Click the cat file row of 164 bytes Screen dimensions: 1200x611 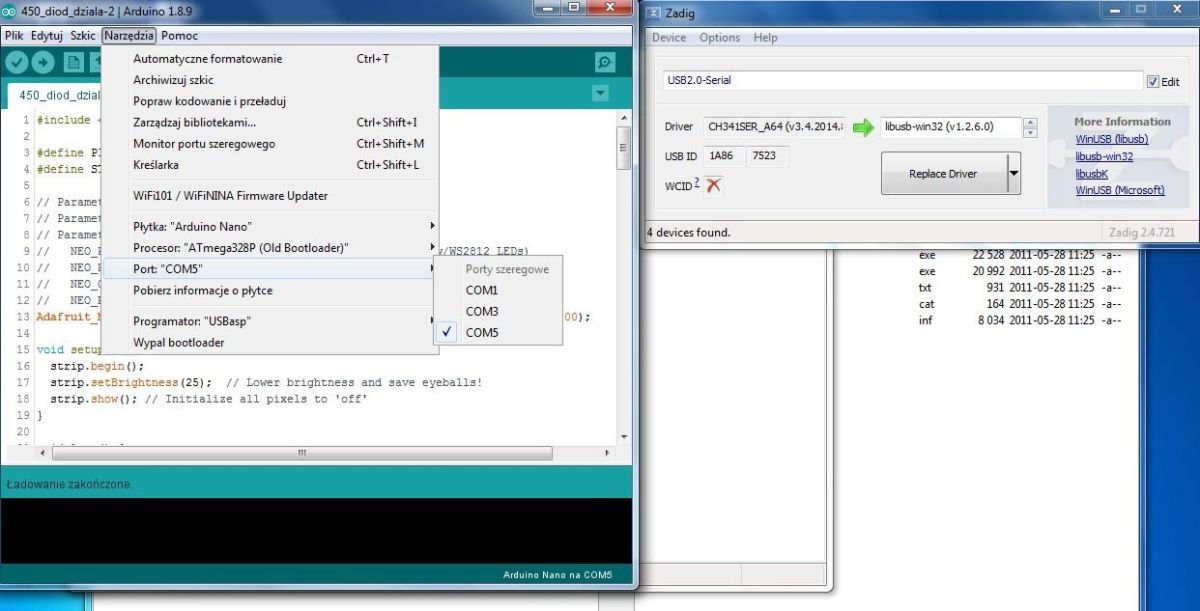1020,304
